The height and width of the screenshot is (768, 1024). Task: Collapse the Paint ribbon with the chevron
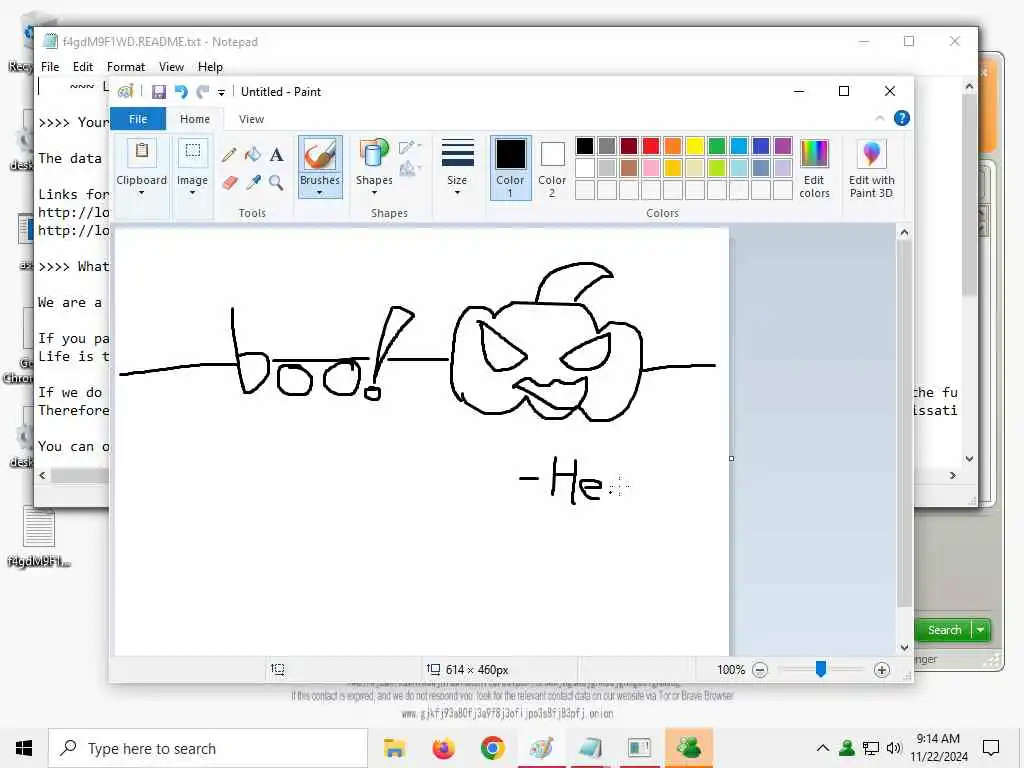tap(880, 118)
